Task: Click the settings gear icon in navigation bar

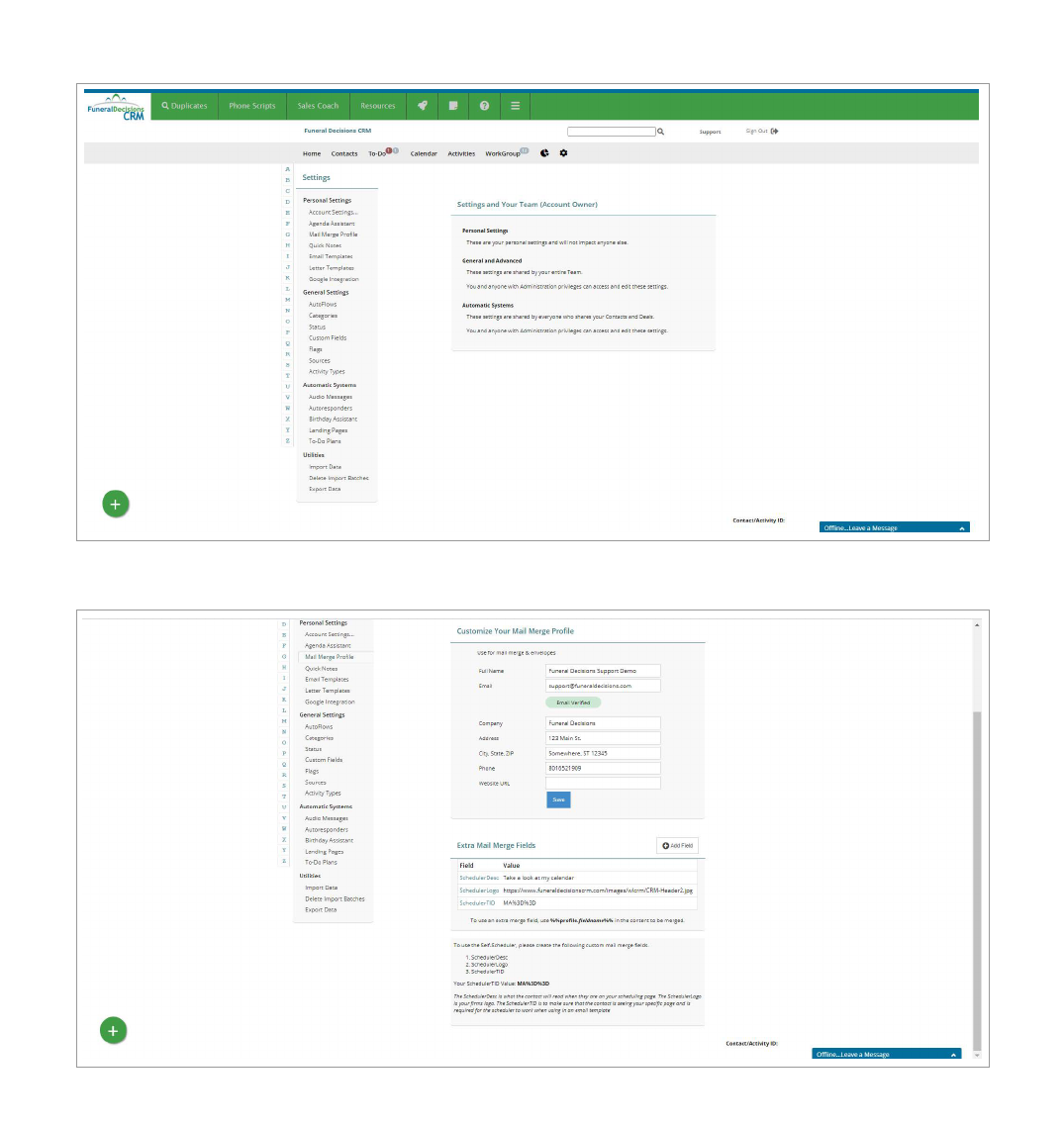Action: (563, 153)
